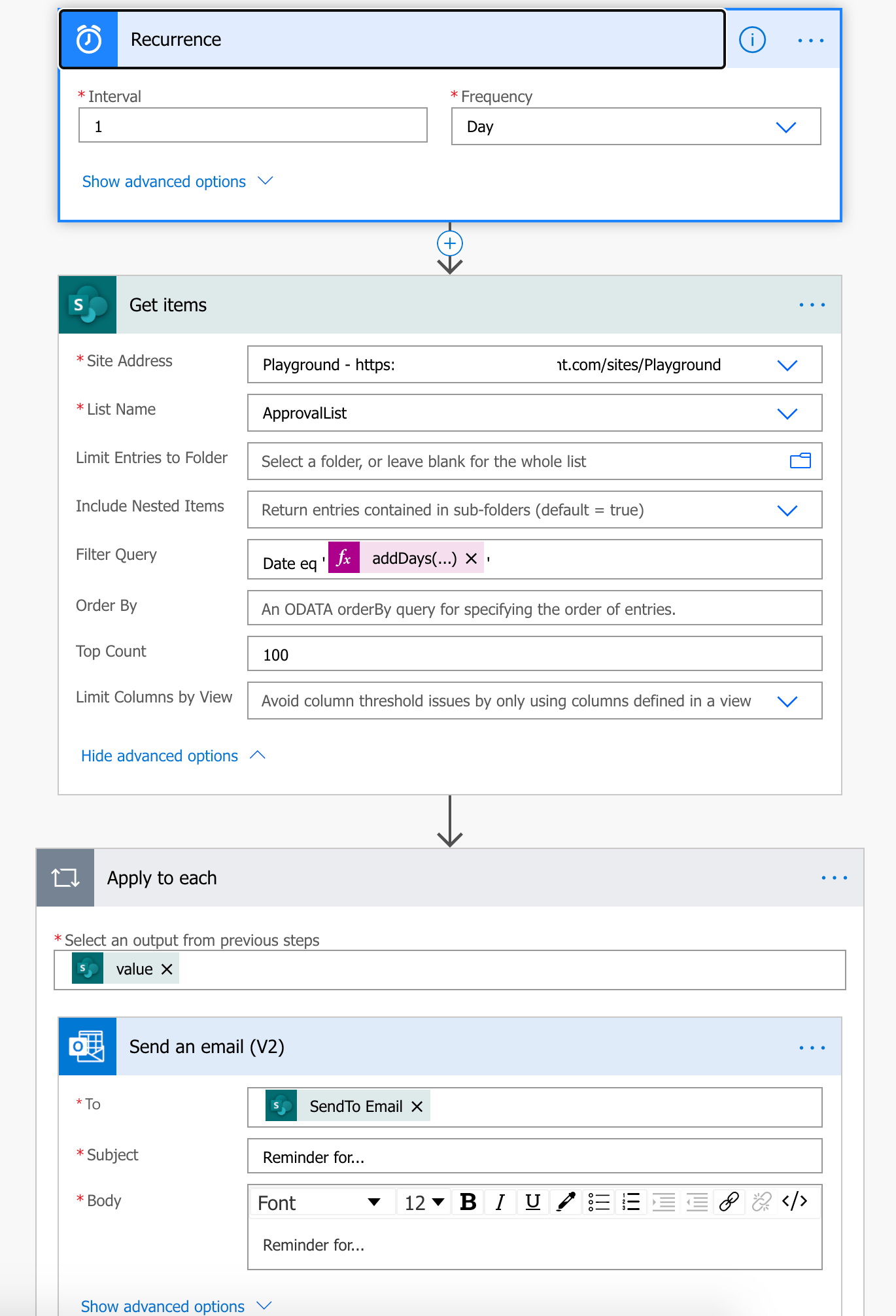
Task: Click the insert link icon
Action: coord(729,1202)
